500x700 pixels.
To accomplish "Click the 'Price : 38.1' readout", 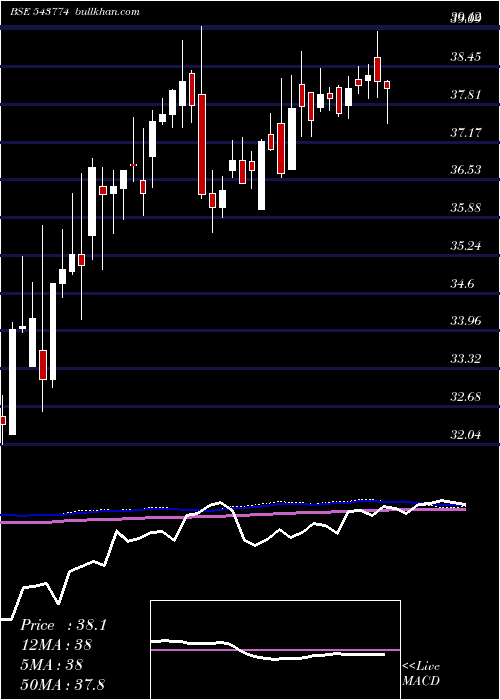I will [63, 625].
